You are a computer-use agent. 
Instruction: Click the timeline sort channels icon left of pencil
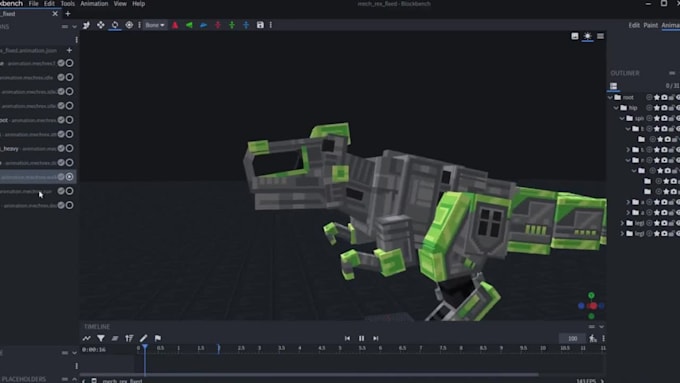pos(129,338)
